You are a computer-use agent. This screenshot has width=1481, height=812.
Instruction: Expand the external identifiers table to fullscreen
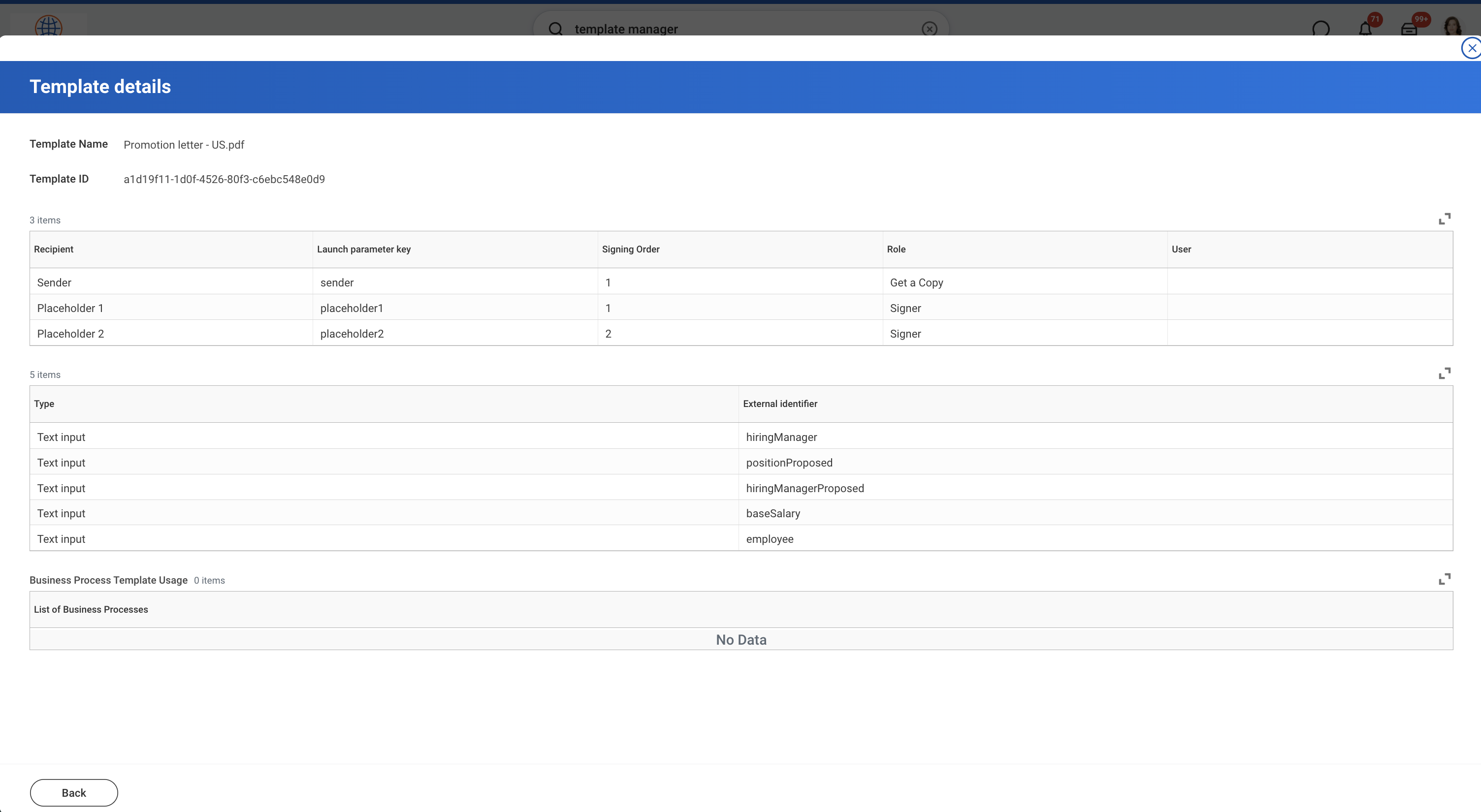click(1444, 374)
